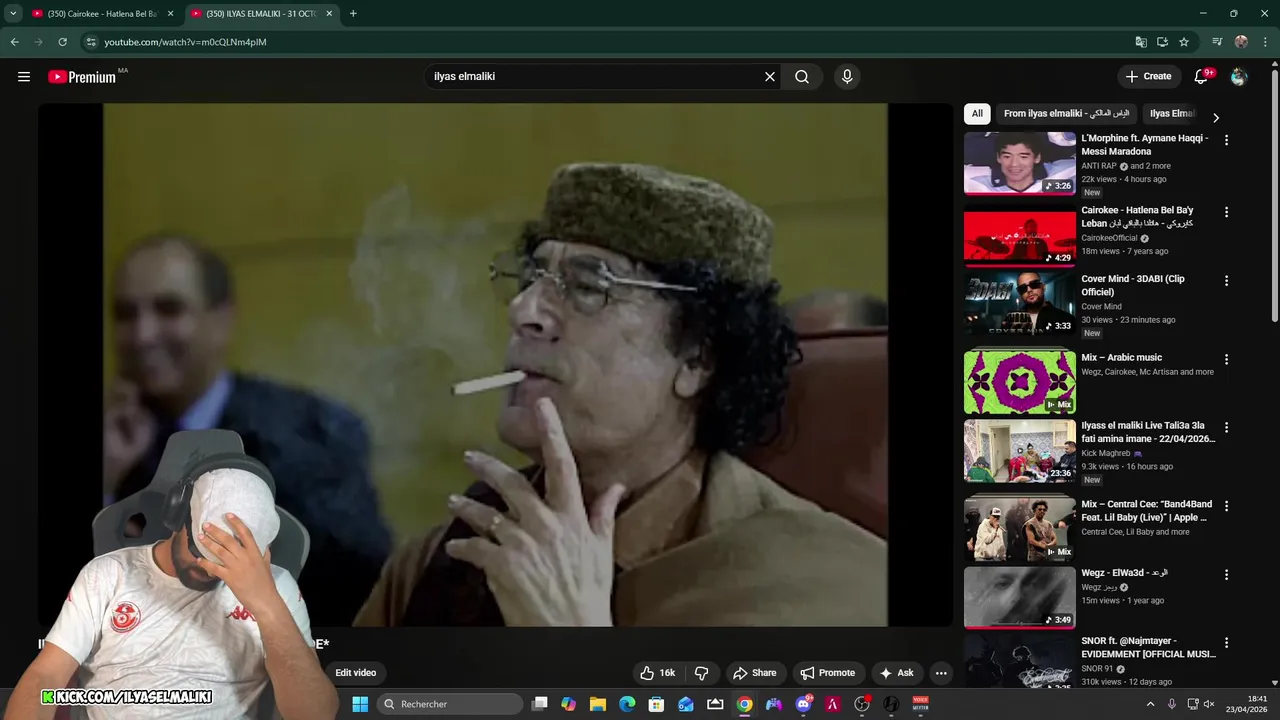Click the Windows Rechercher search box
This screenshot has width=1280, height=720.
point(451,704)
